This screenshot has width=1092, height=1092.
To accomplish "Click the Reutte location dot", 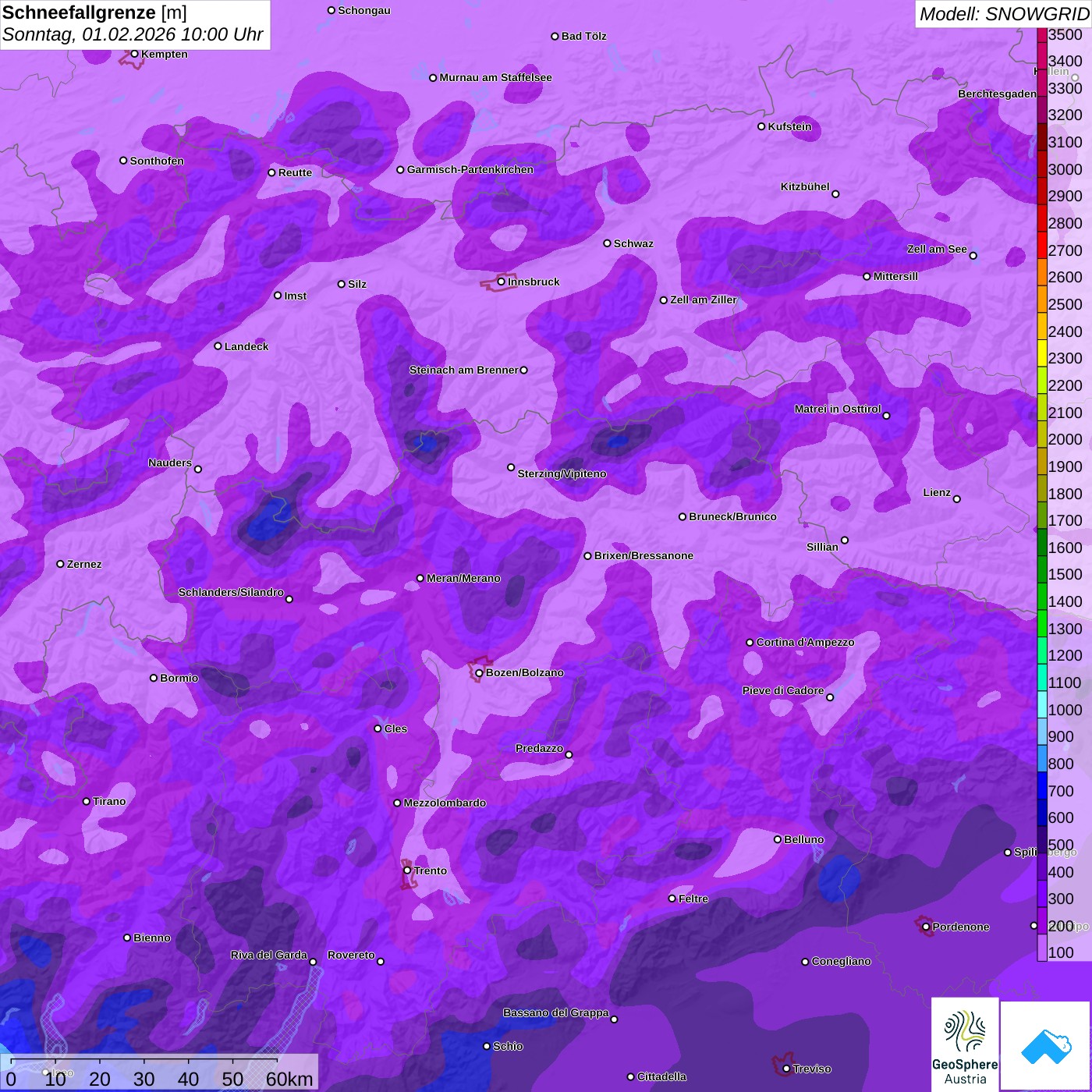I will pos(271,172).
